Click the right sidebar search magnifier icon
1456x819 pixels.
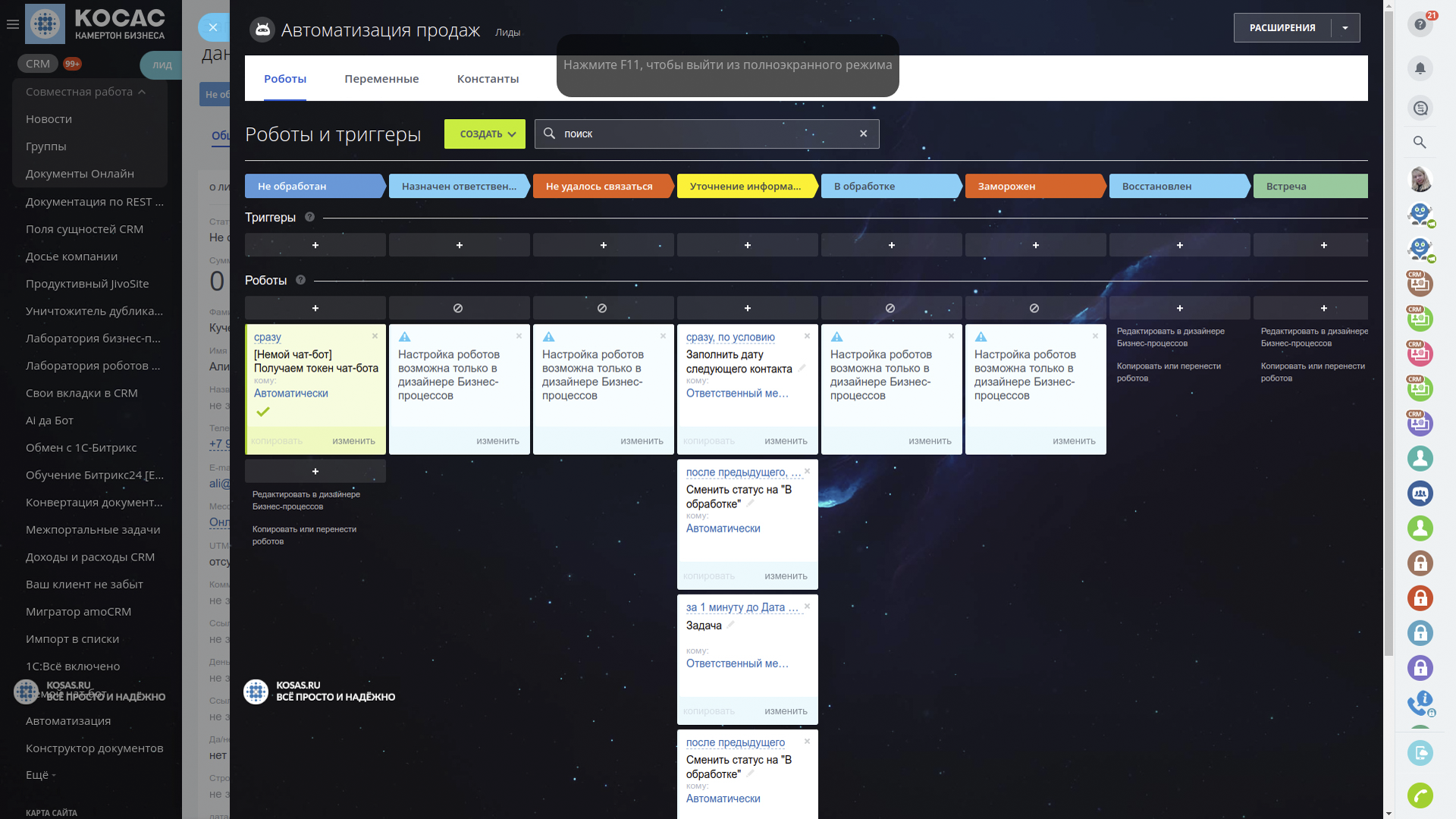click(1420, 143)
